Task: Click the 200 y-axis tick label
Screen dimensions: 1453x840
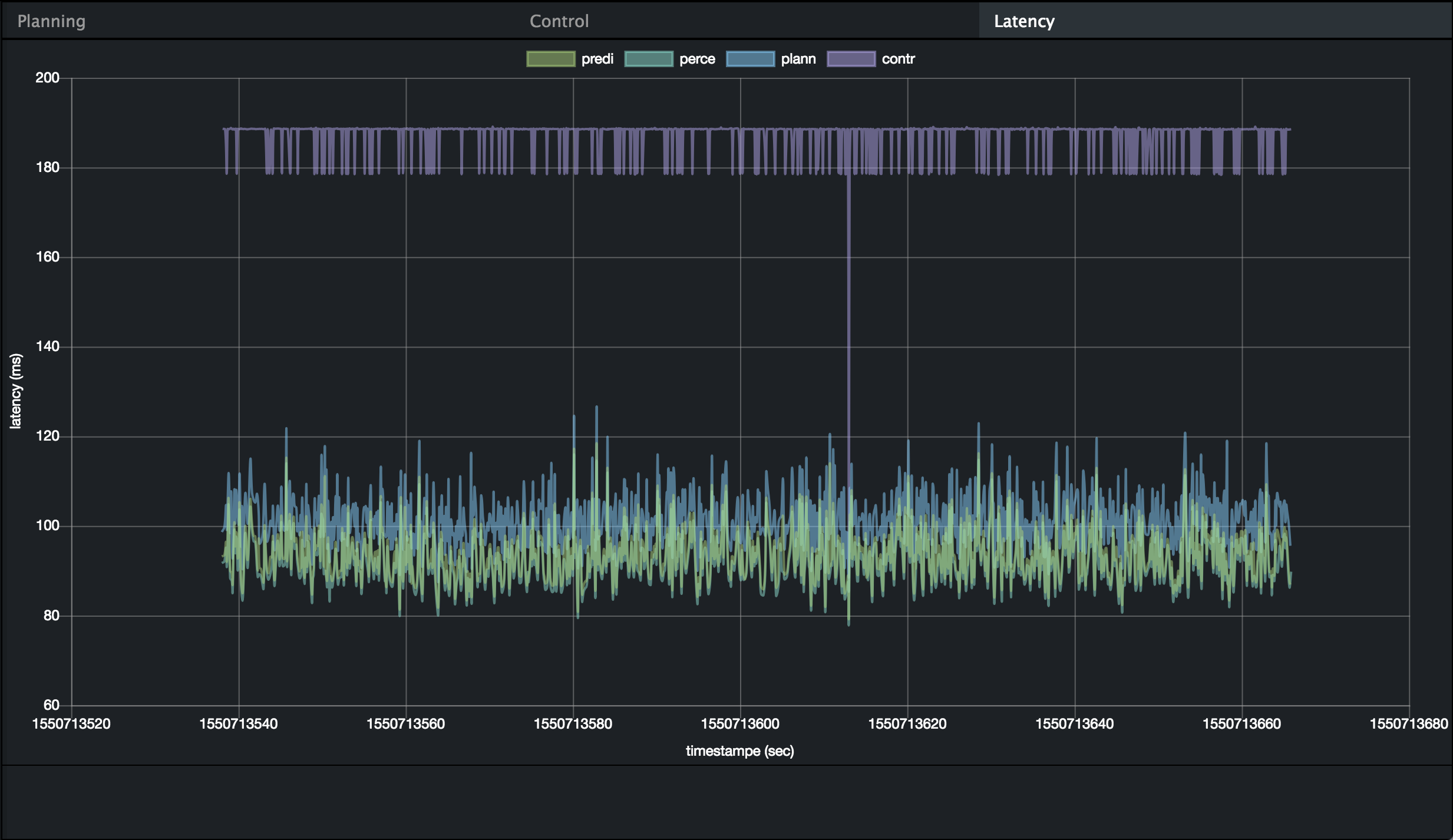Action: (48, 78)
